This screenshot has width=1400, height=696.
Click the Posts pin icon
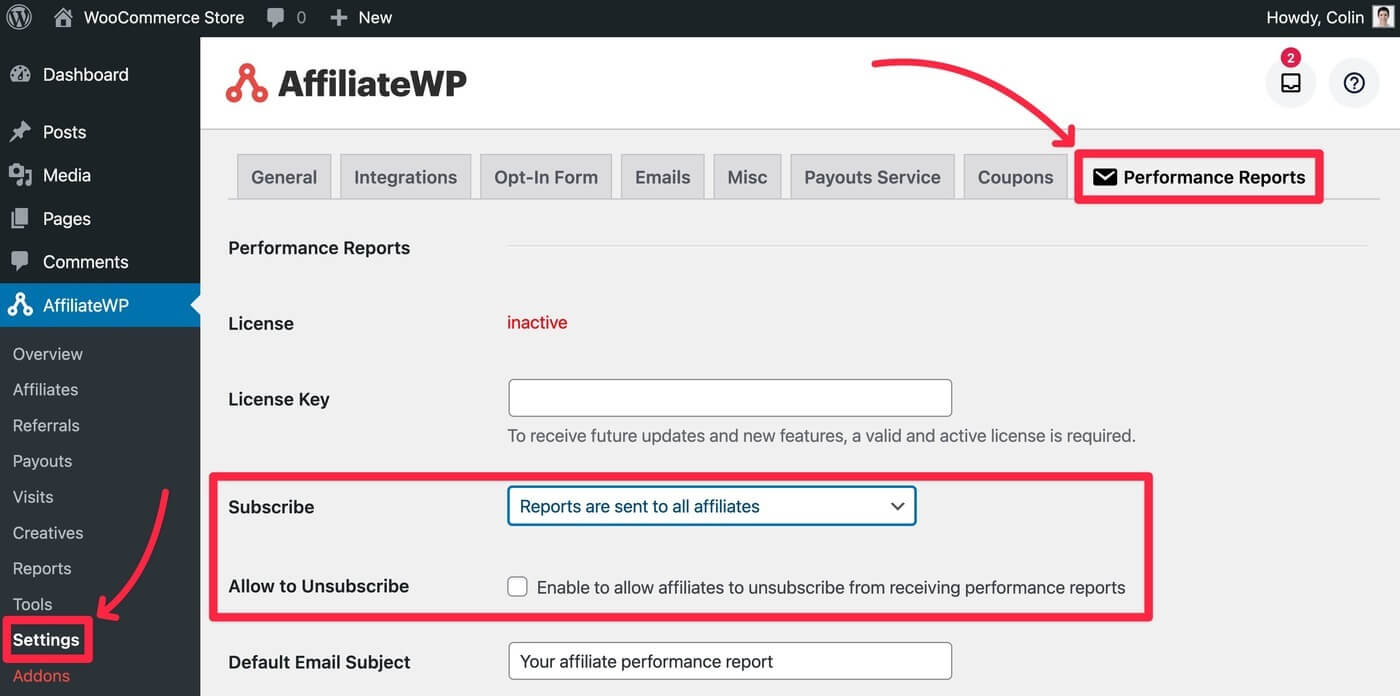pyautogui.click(x=20, y=132)
